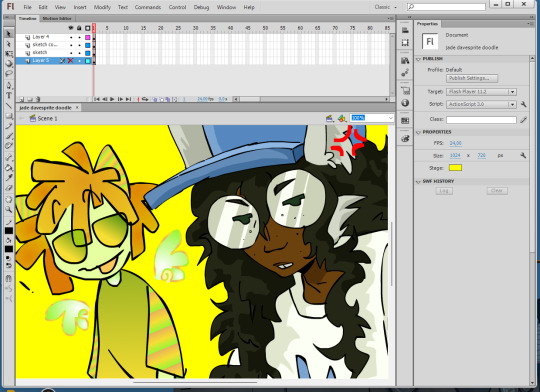This screenshot has height=392, width=540.
Task: Open the Modify menu
Action: click(x=102, y=7)
